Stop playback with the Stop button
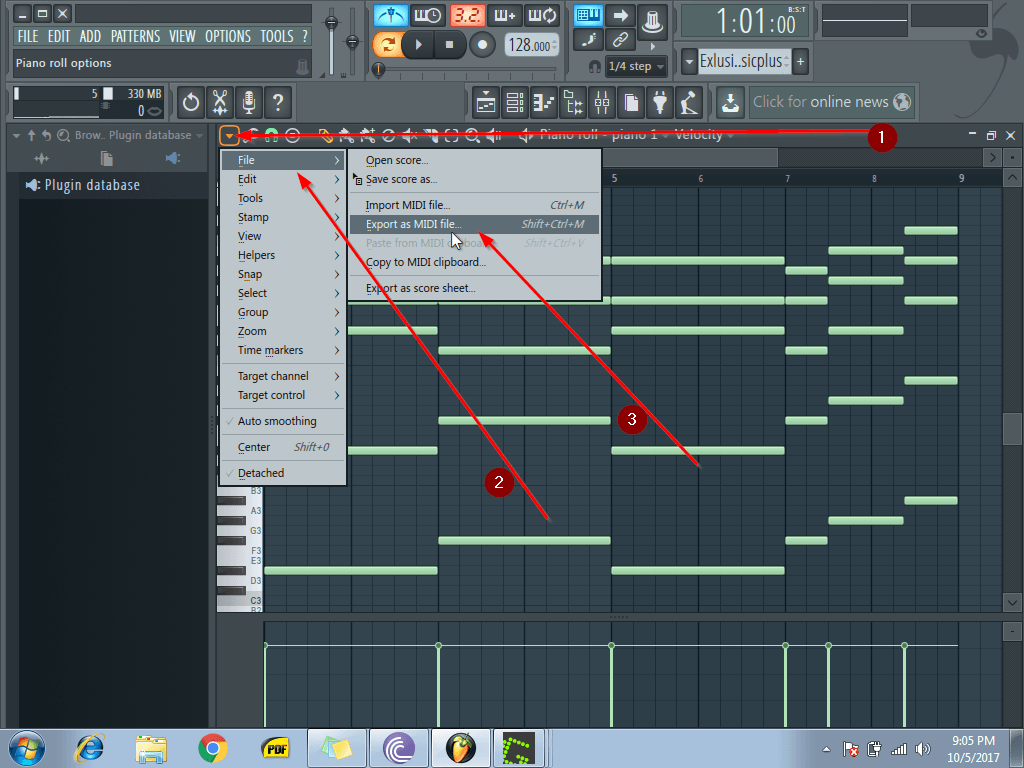This screenshot has width=1024, height=768. (449, 44)
